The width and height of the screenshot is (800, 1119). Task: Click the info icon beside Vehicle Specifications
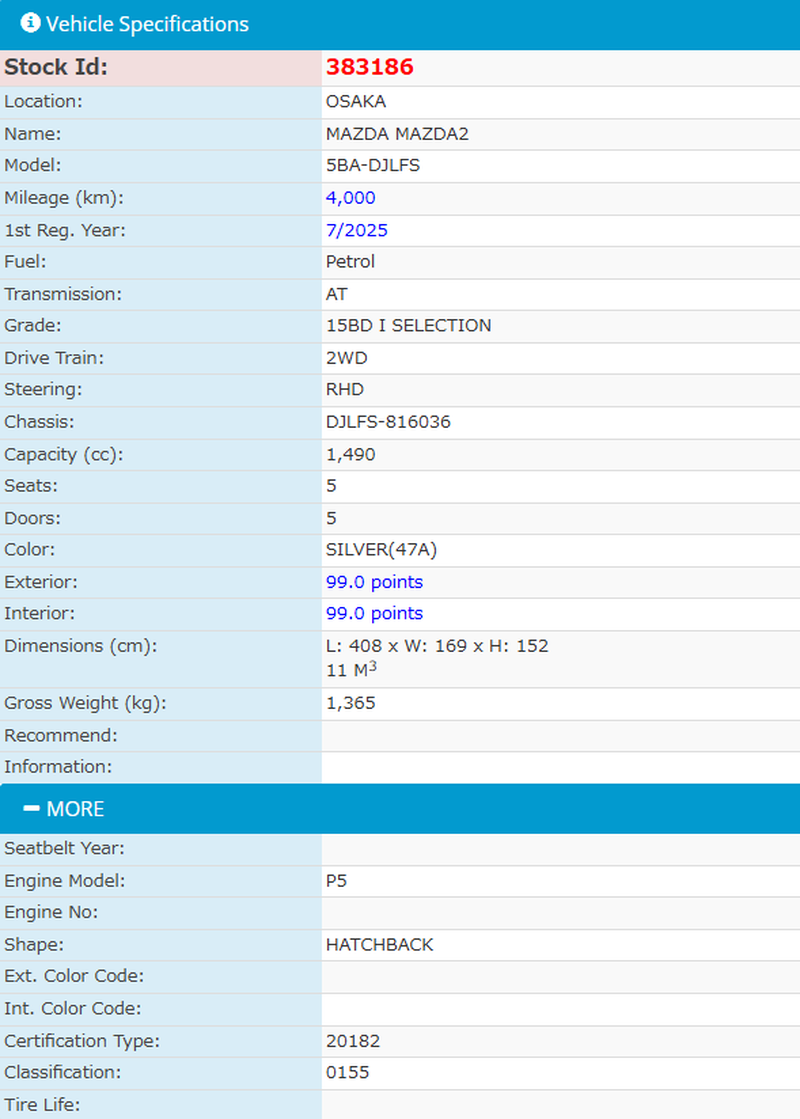(x=30, y=23)
